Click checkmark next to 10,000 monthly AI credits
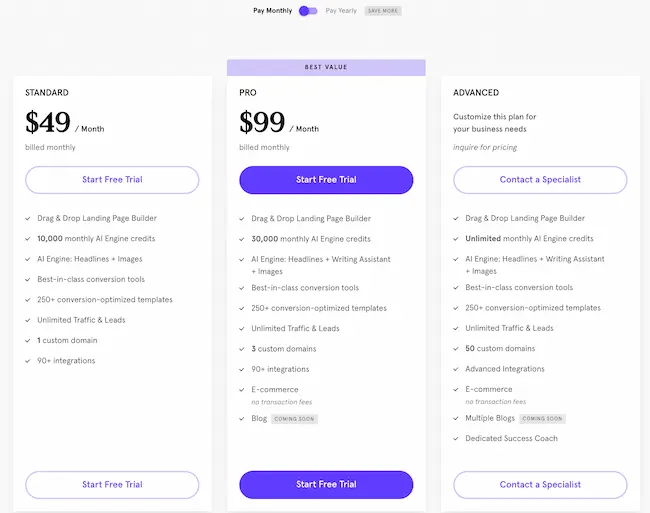Image resolution: width=650 pixels, height=513 pixels. [28, 239]
